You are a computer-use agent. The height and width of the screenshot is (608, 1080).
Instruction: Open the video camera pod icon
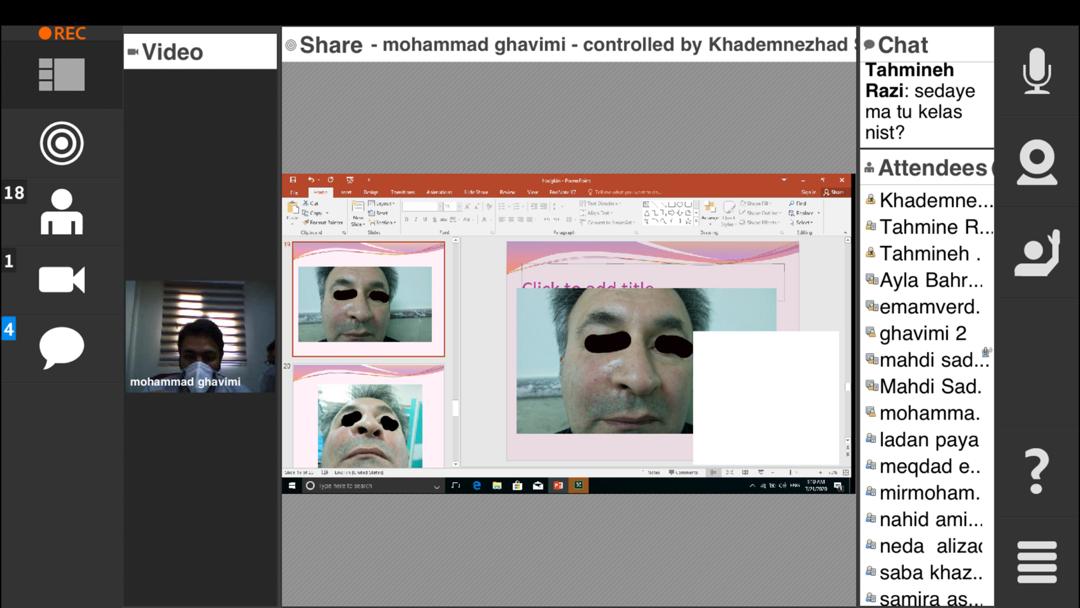(x=61, y=279)
